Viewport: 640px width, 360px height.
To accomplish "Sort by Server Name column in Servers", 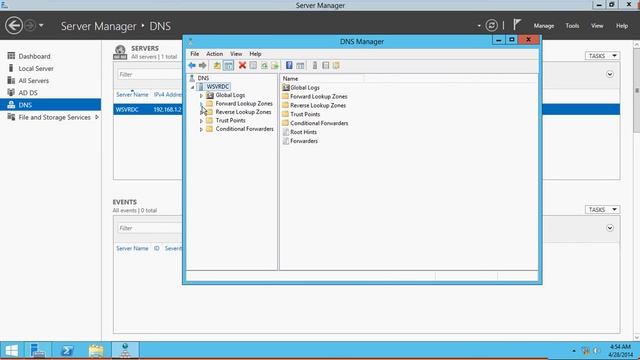I will coord(132,94).
